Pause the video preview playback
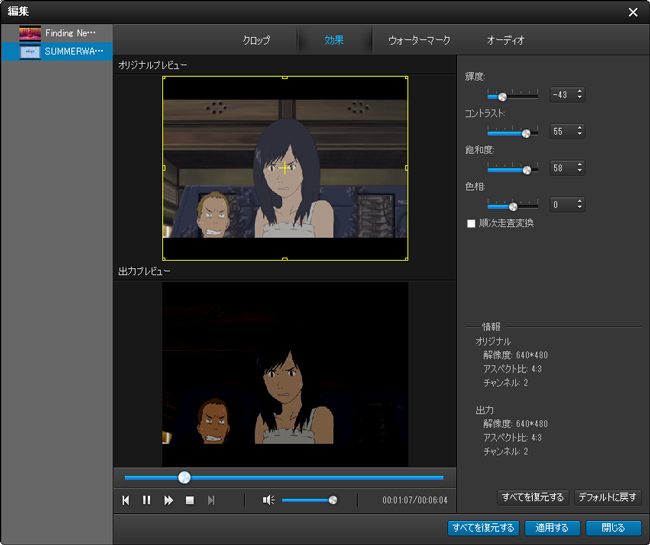650x545 pixels. (x=146, y=500)
